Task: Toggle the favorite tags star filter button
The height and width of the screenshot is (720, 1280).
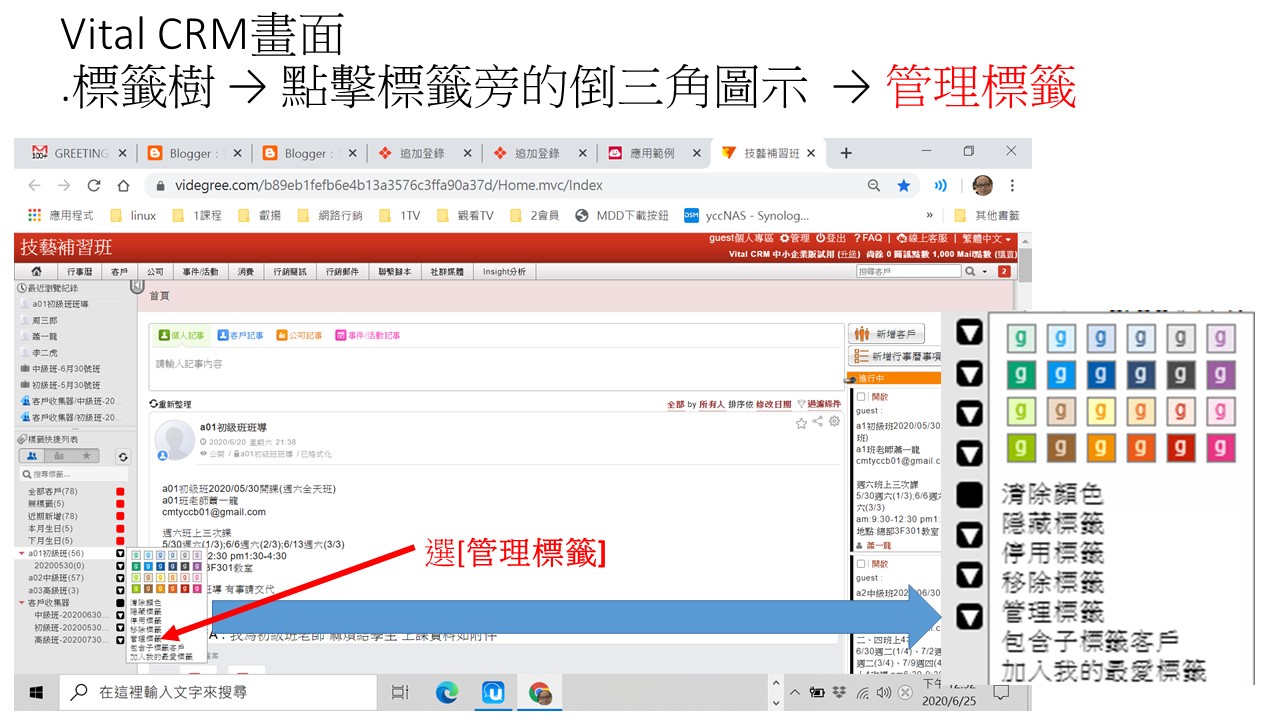Action: click(85, 456)
